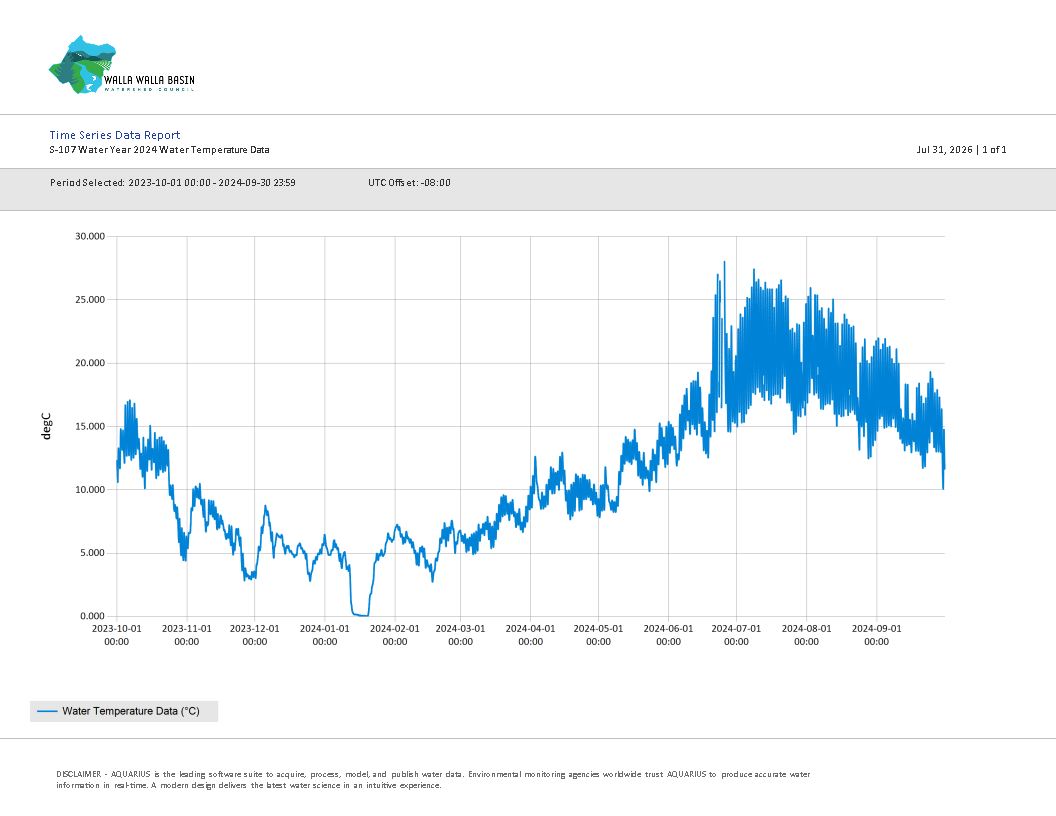Click the 2024-04-01 x-axis label
The height and width of the screenshot is (816, 1056).
(x=531, y=635)
